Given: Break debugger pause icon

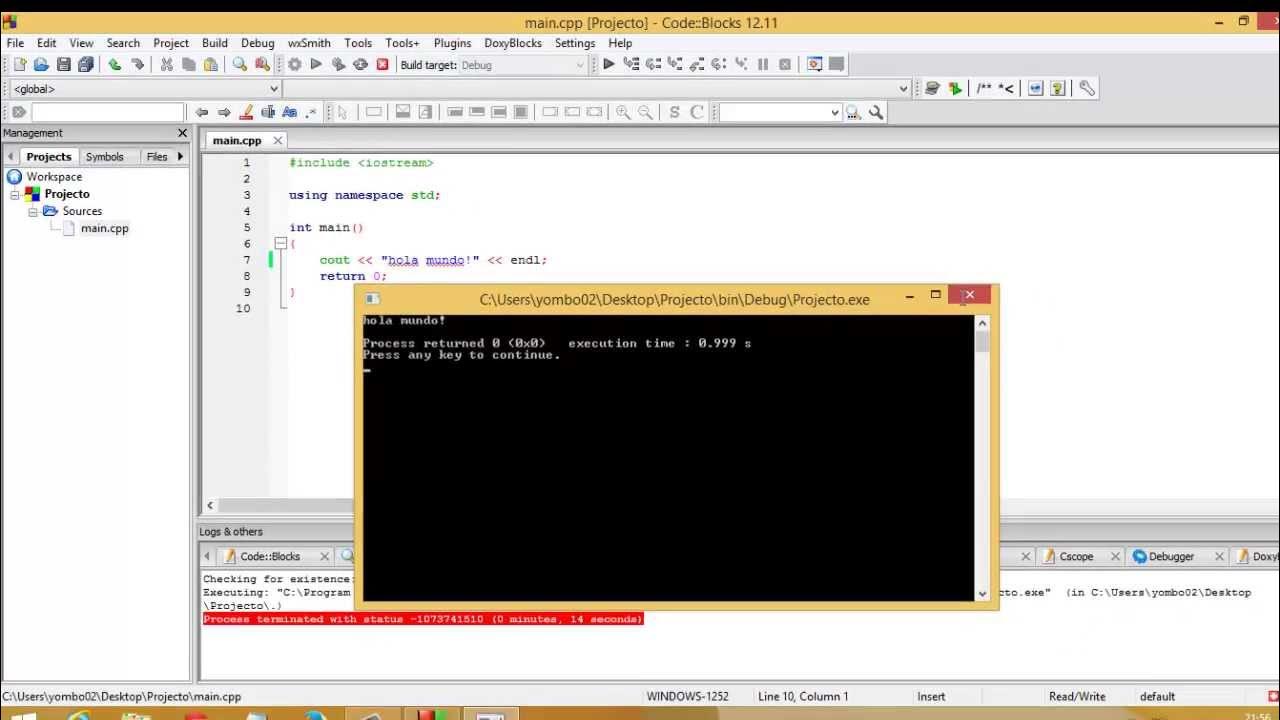Looking at the screenshot, I should (763, 64).
